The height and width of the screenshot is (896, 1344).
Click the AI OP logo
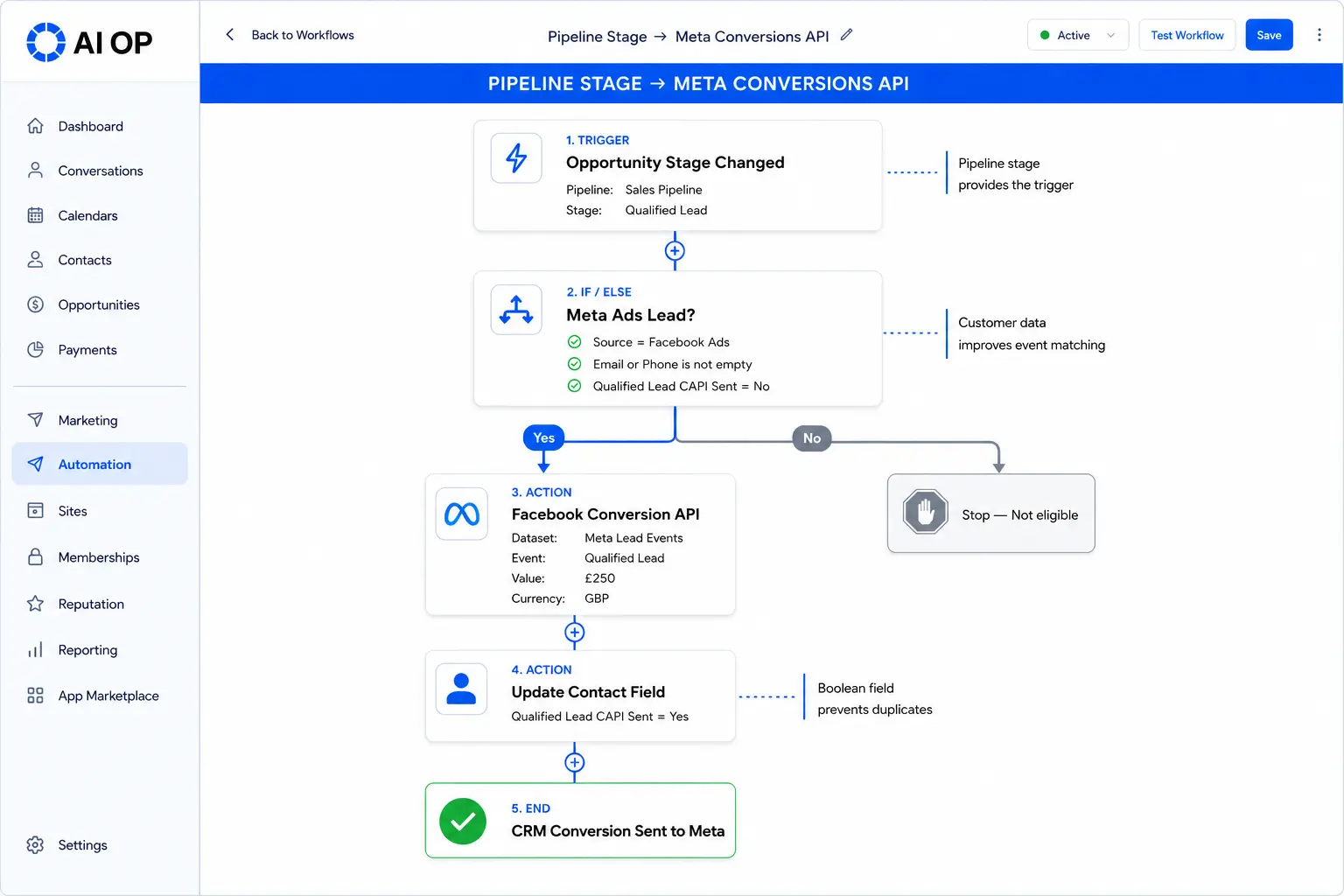[x=89, y=42]
